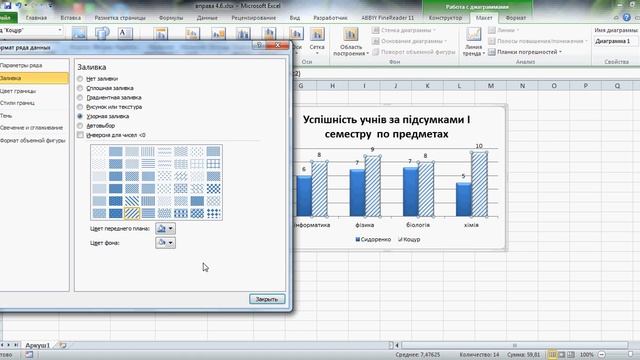This screenshot has height=360, width=640.
Task: Choose the vertical stripes pattern swatch
Action: point(148,151)
